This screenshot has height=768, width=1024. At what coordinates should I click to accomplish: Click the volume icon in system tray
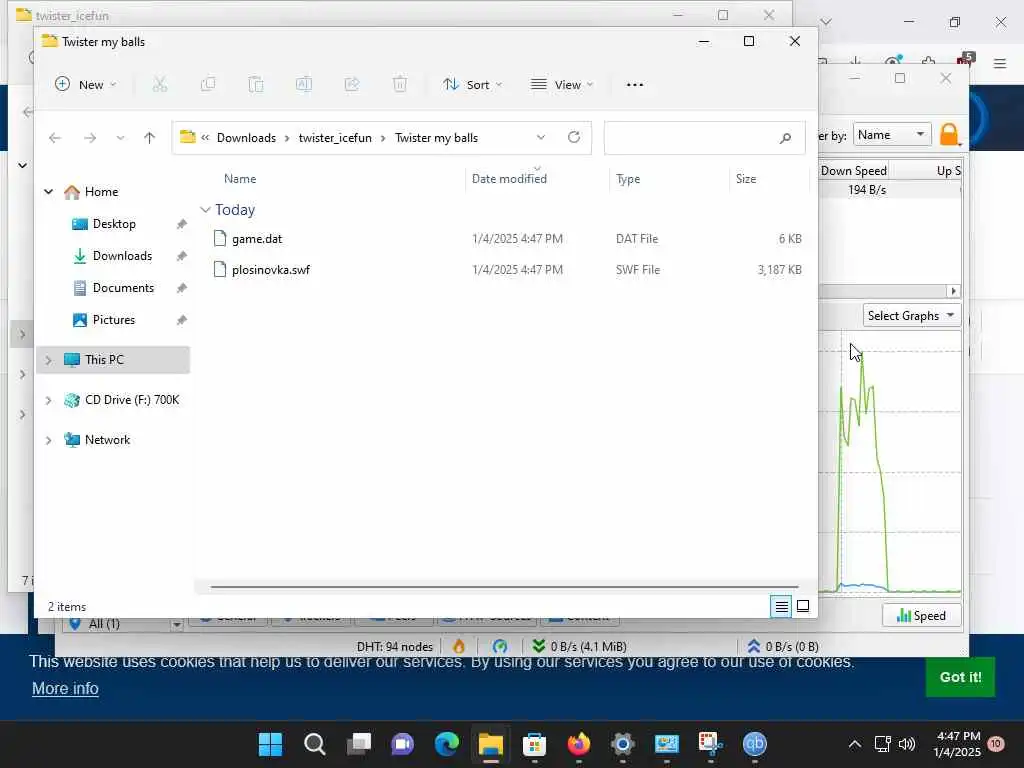coord(906,744)
